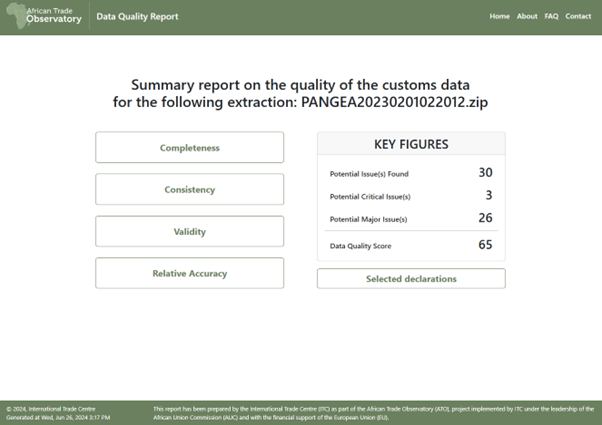Click the KEY FIGURES panel heading
This screenshot has width=602, height=425.
tap(411, 145)
